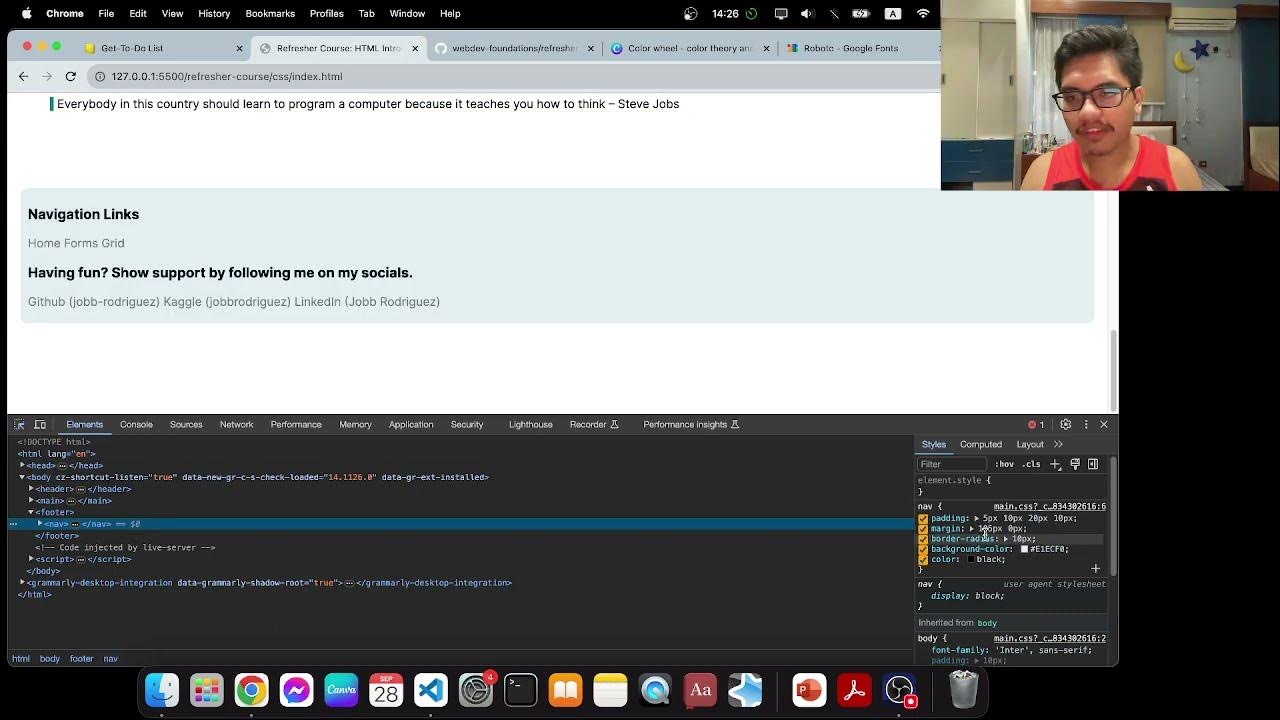The width and height of the screenshot is (1280, 720).
Task: Toggle the device toolbar icon in DevTools
Action: [x=40, y=425]
